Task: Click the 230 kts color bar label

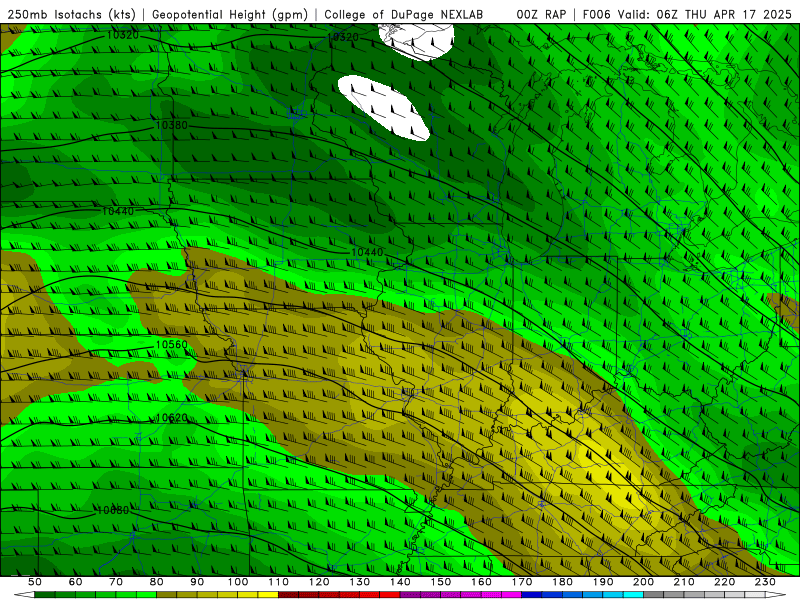Action: pyautogui.click(x=765, y=582)
